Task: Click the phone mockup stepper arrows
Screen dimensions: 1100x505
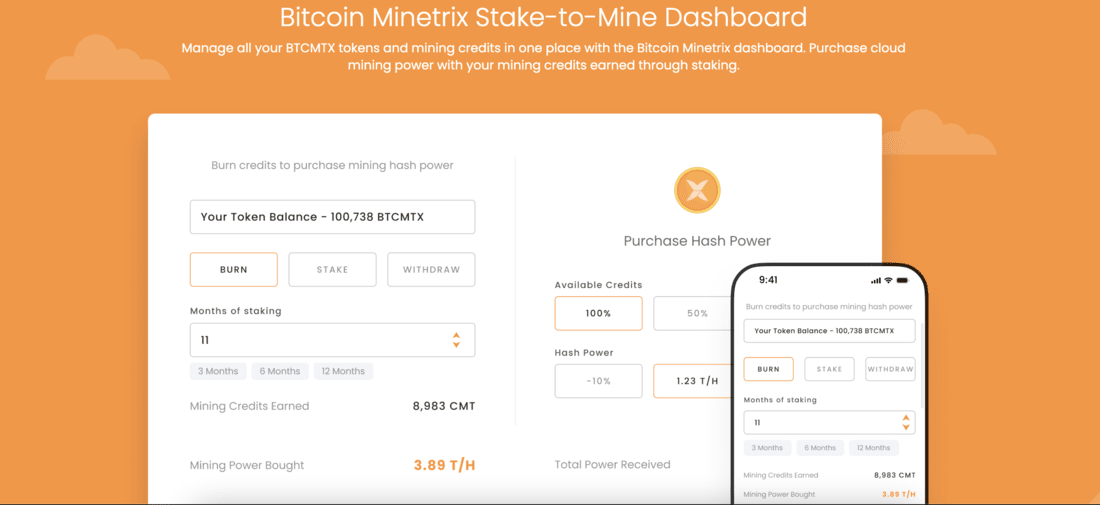Action: [x=906, y=422]
